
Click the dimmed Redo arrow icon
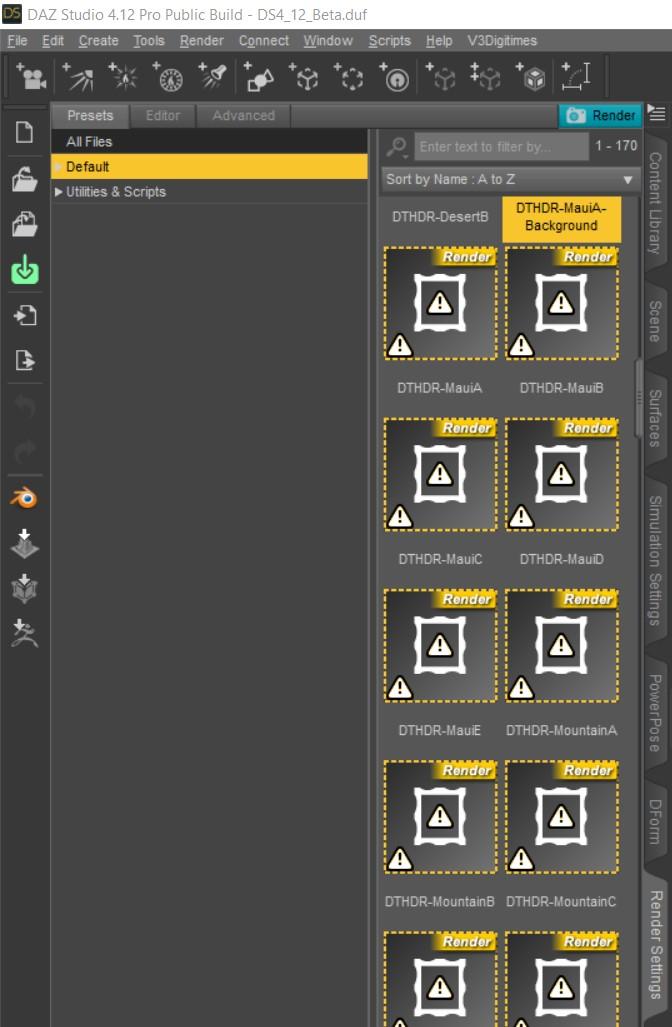25,452
